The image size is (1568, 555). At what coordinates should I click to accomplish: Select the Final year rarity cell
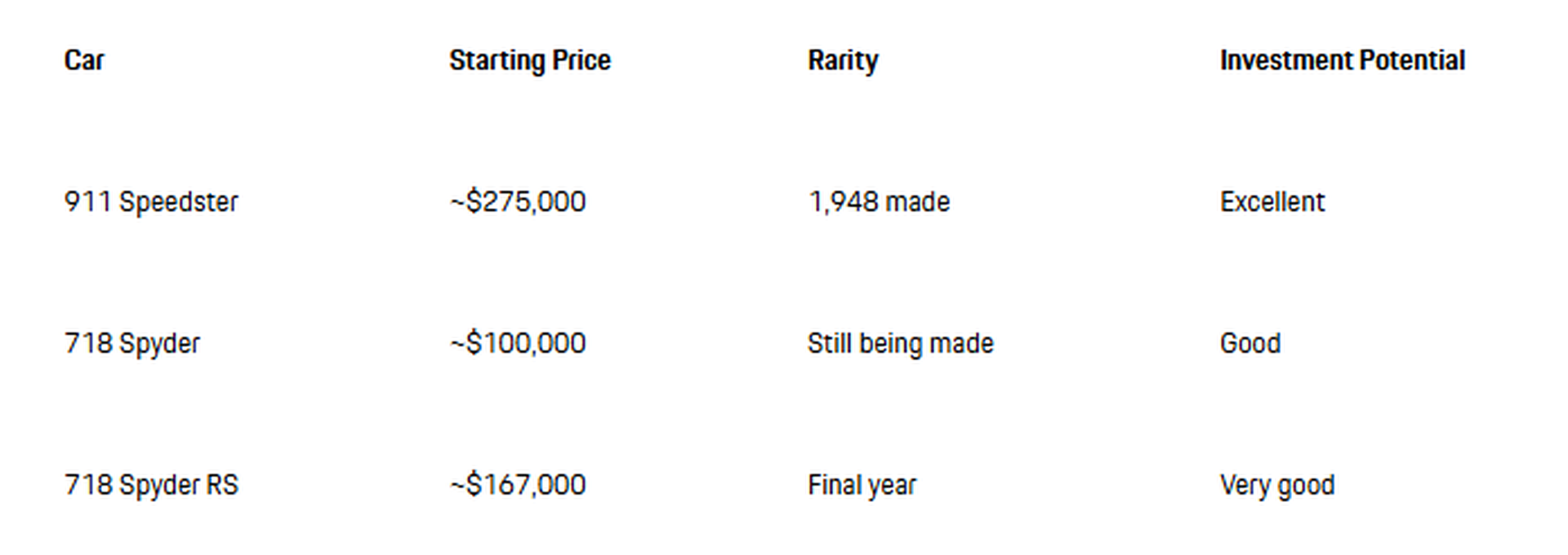click(x=862, y=485)
